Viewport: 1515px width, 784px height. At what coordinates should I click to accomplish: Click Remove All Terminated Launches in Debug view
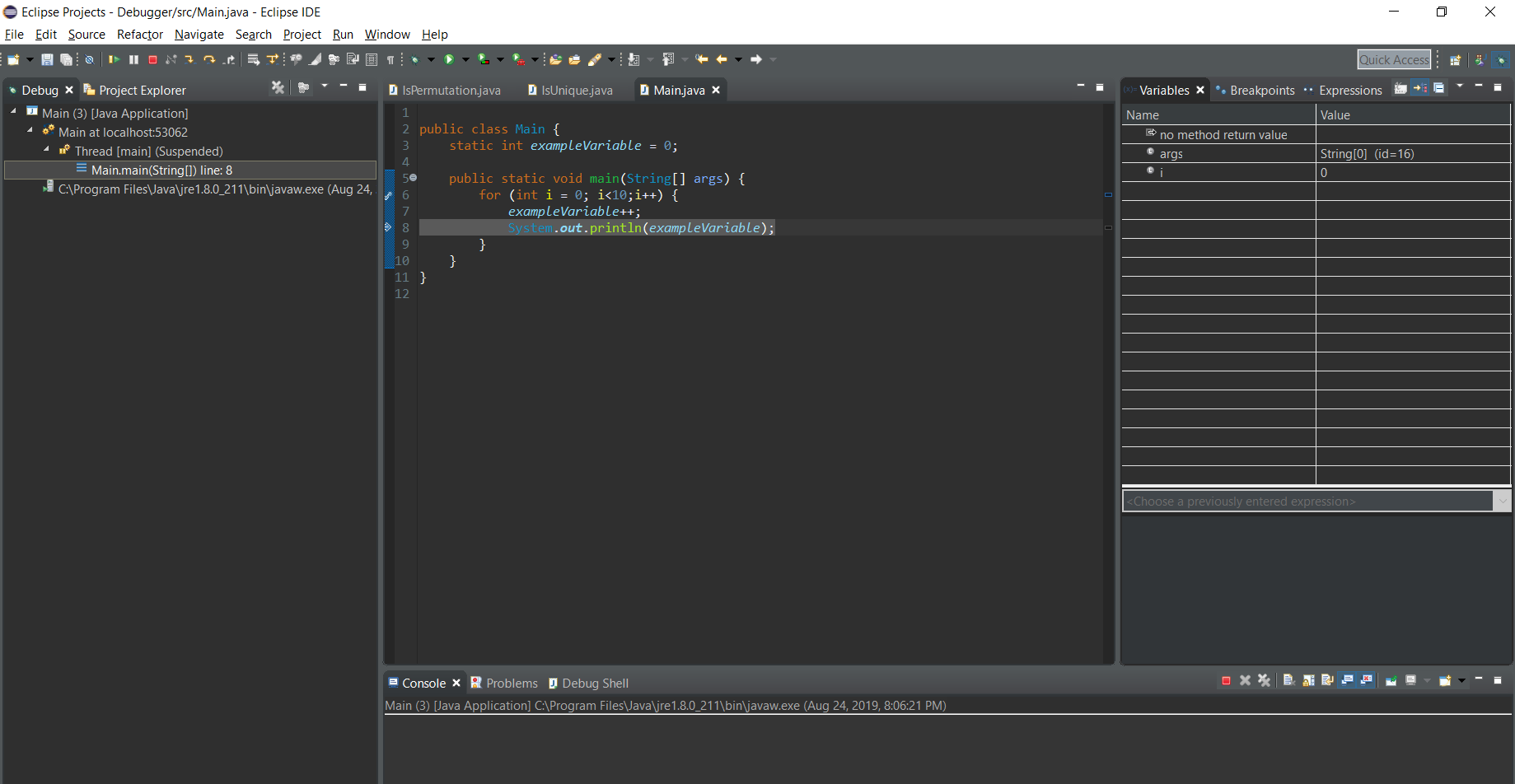tap(278, 87)
